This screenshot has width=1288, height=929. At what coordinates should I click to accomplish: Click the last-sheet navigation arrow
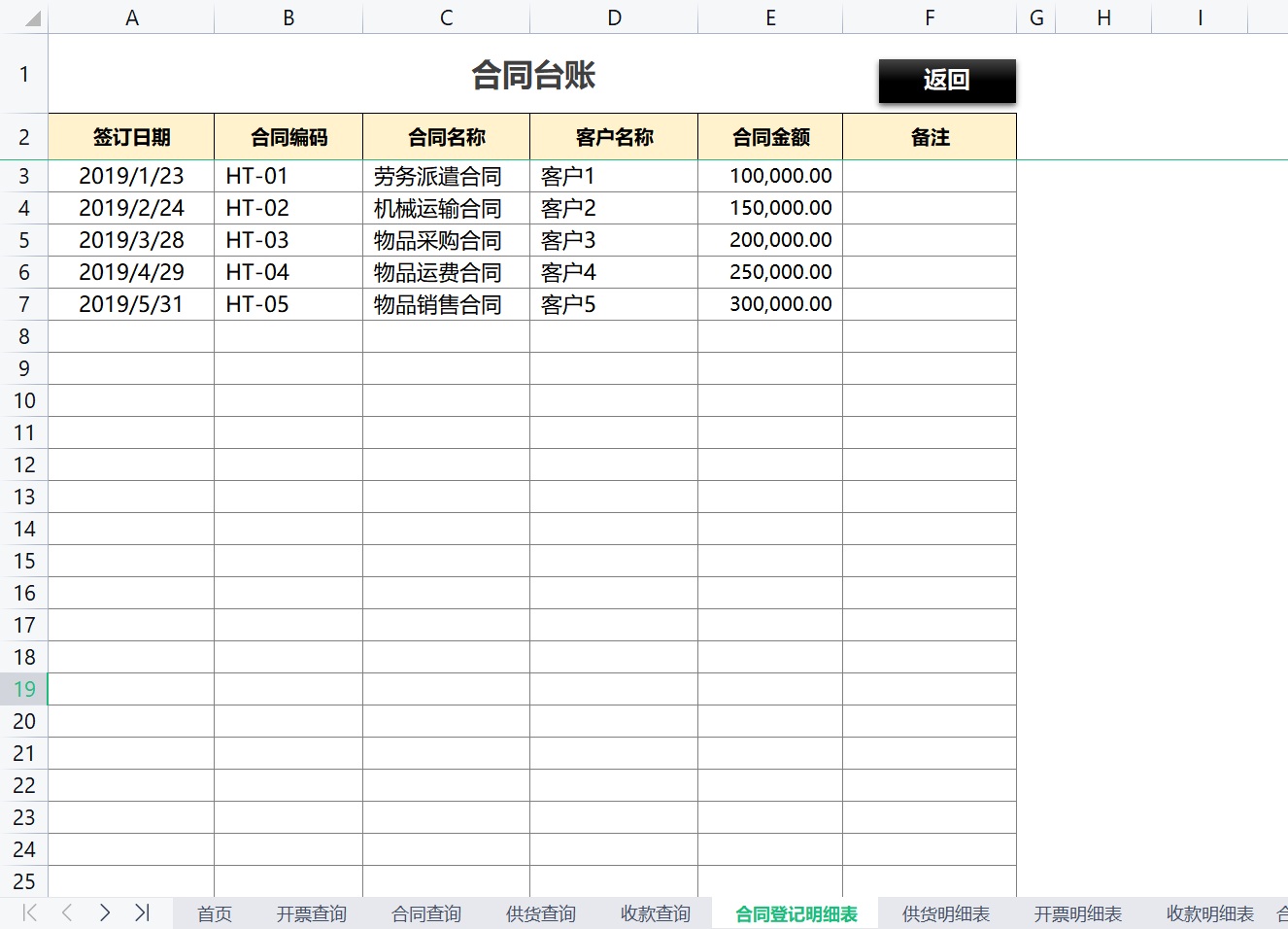point(142,913)
